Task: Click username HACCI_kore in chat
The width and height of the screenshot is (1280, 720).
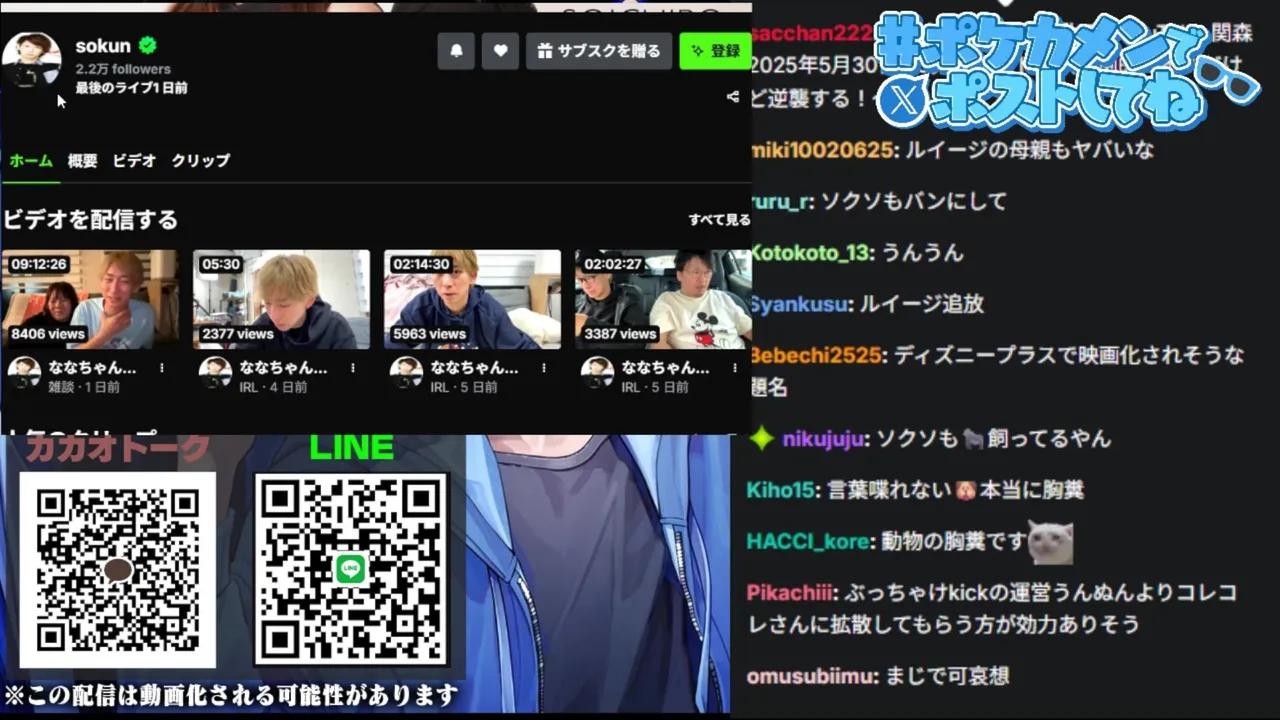Action: pyautogui.click(x=808, y=542)
